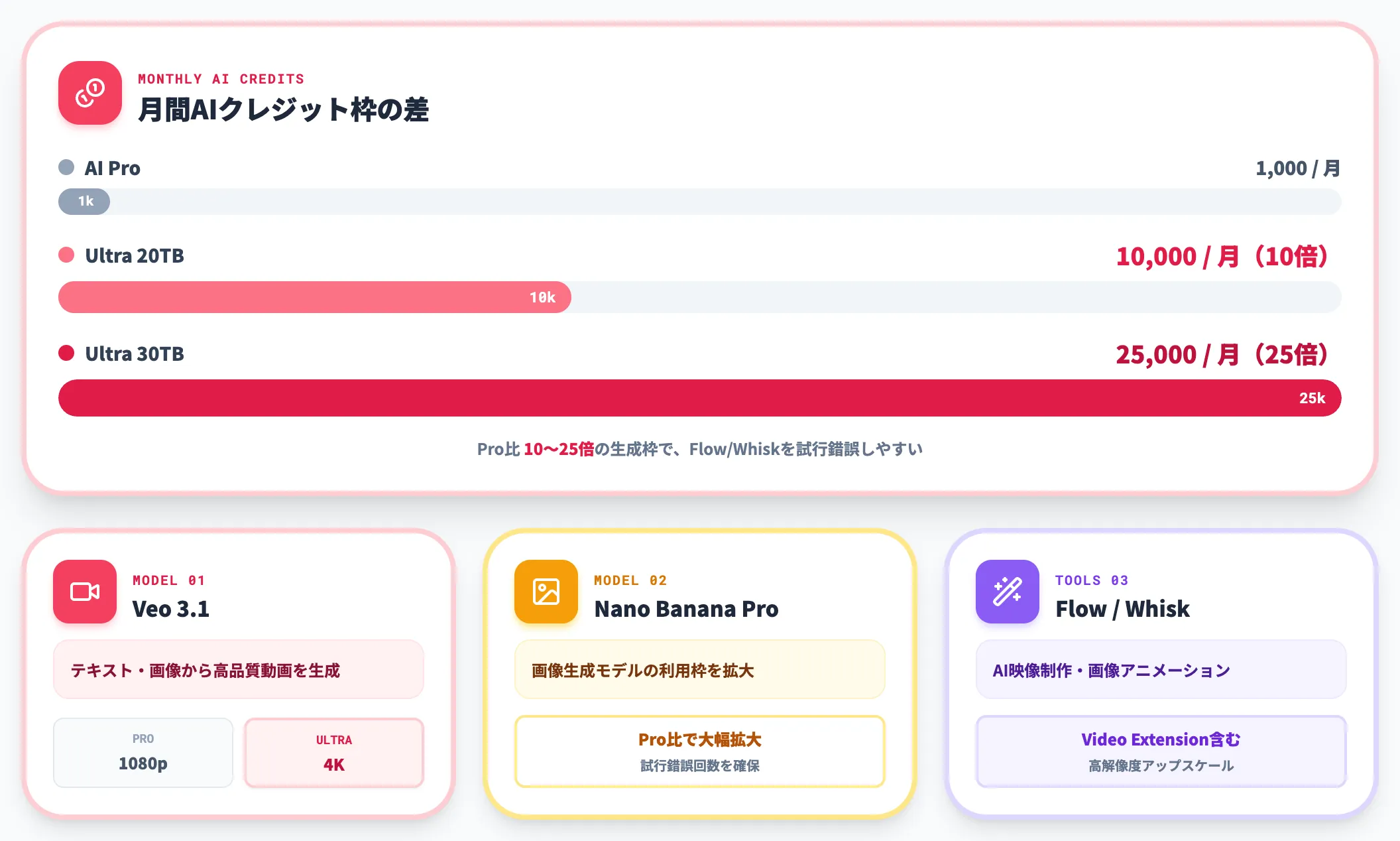The width and height of the screenshot is (1400, 841).
Task: Choose the PRO 1080p resolution box
Action: [143, 753]
